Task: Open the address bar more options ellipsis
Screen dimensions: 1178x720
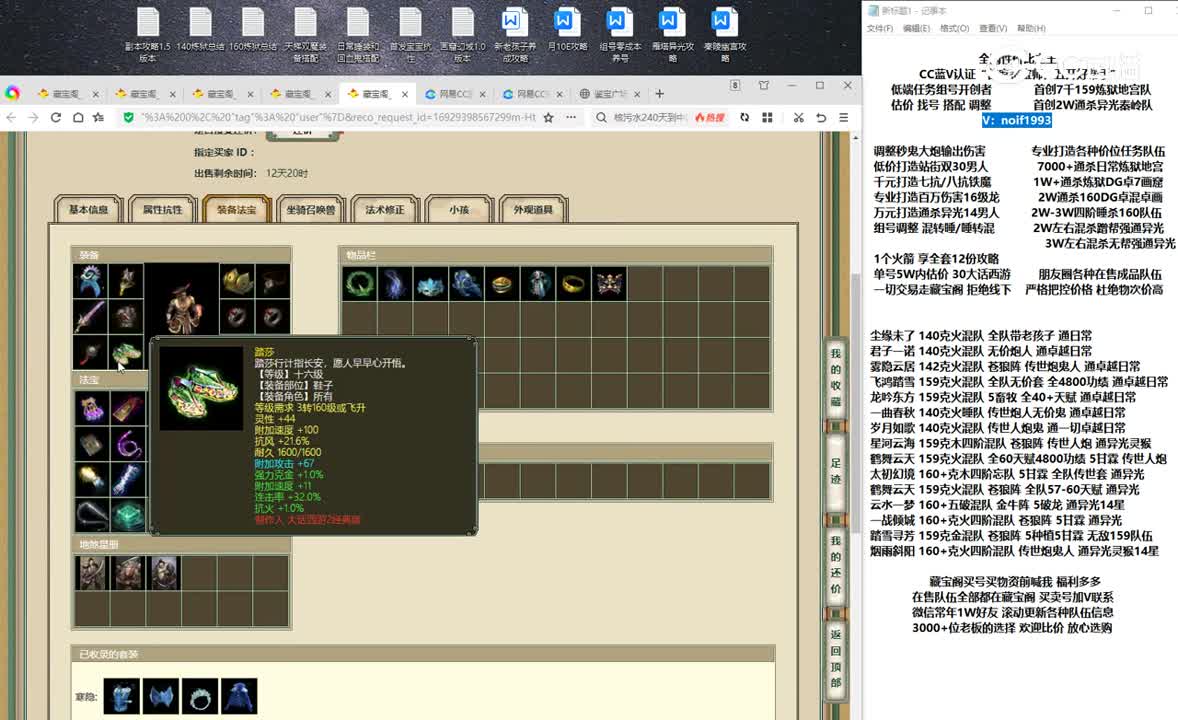Action: (571, 117)
